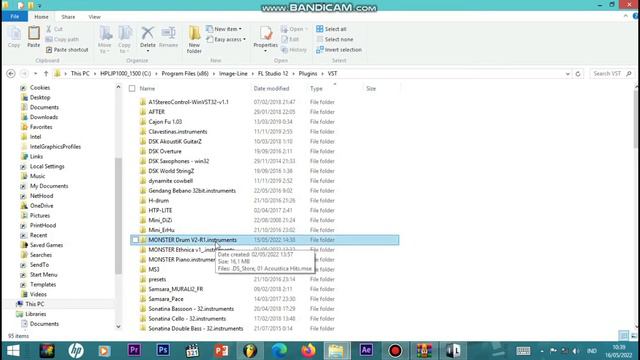Click Edit in the Open group
Viewport: 640px width, 360px height.
click(290, 39)
